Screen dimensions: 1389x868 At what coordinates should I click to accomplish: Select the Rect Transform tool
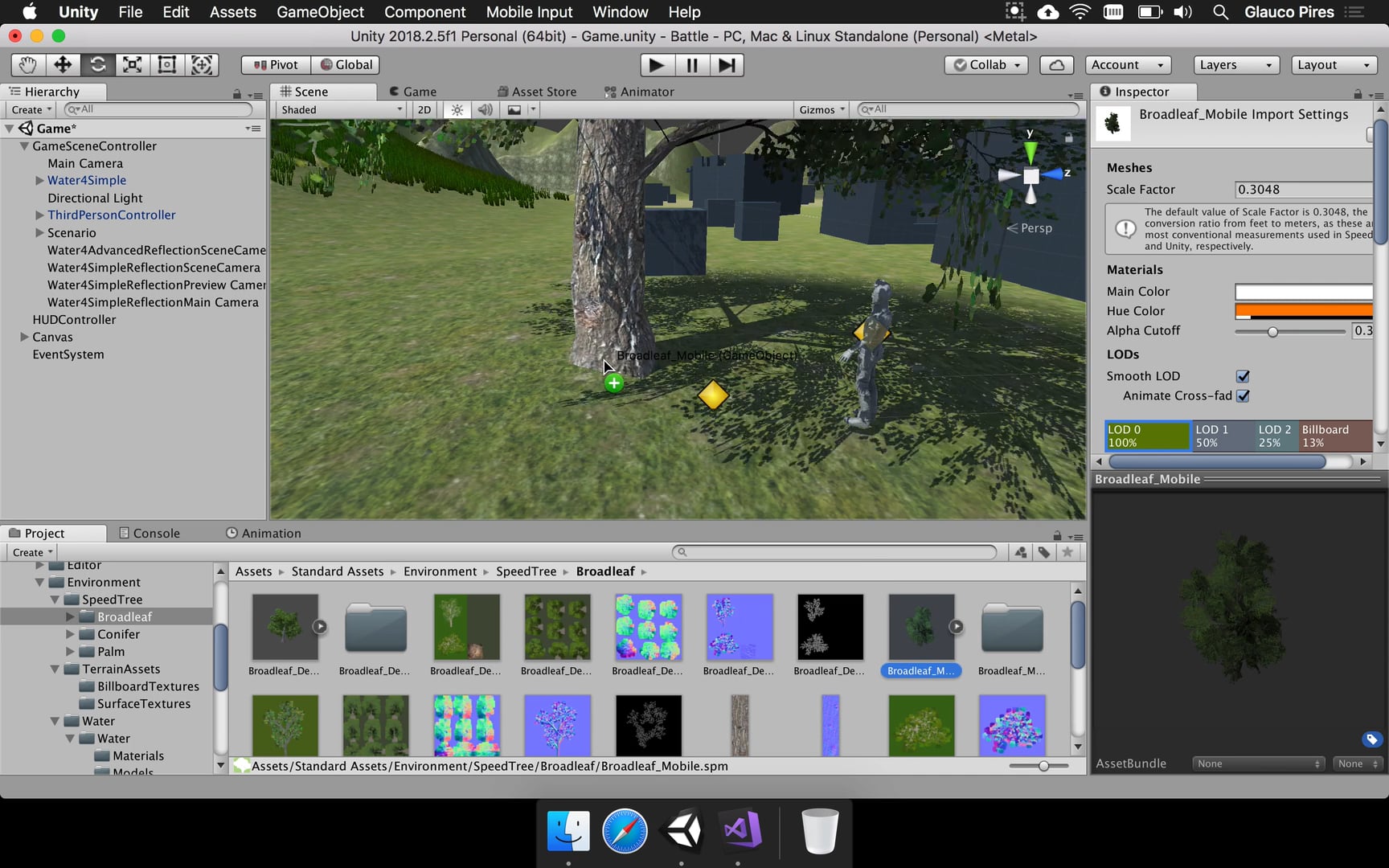pos(166,64)
